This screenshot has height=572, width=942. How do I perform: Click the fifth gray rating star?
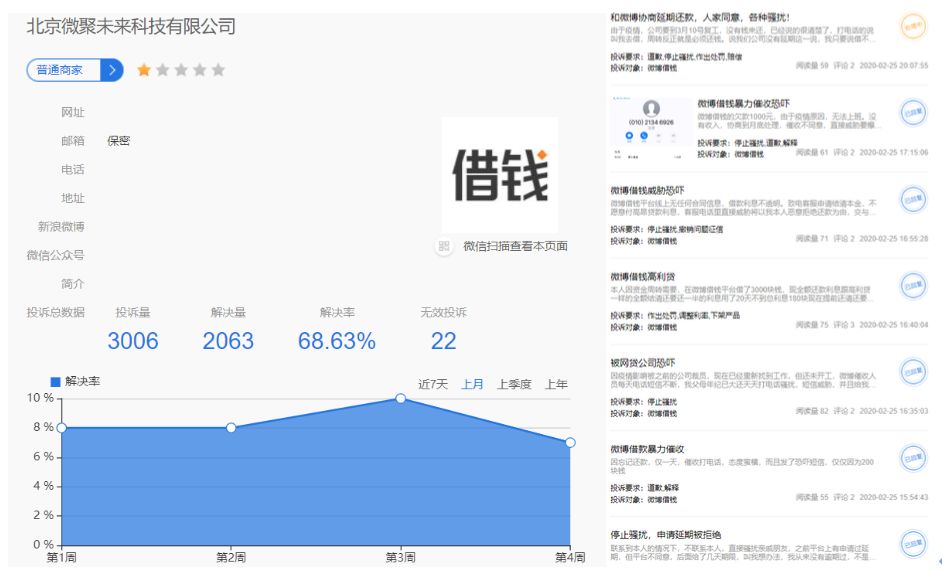[218, 70]
